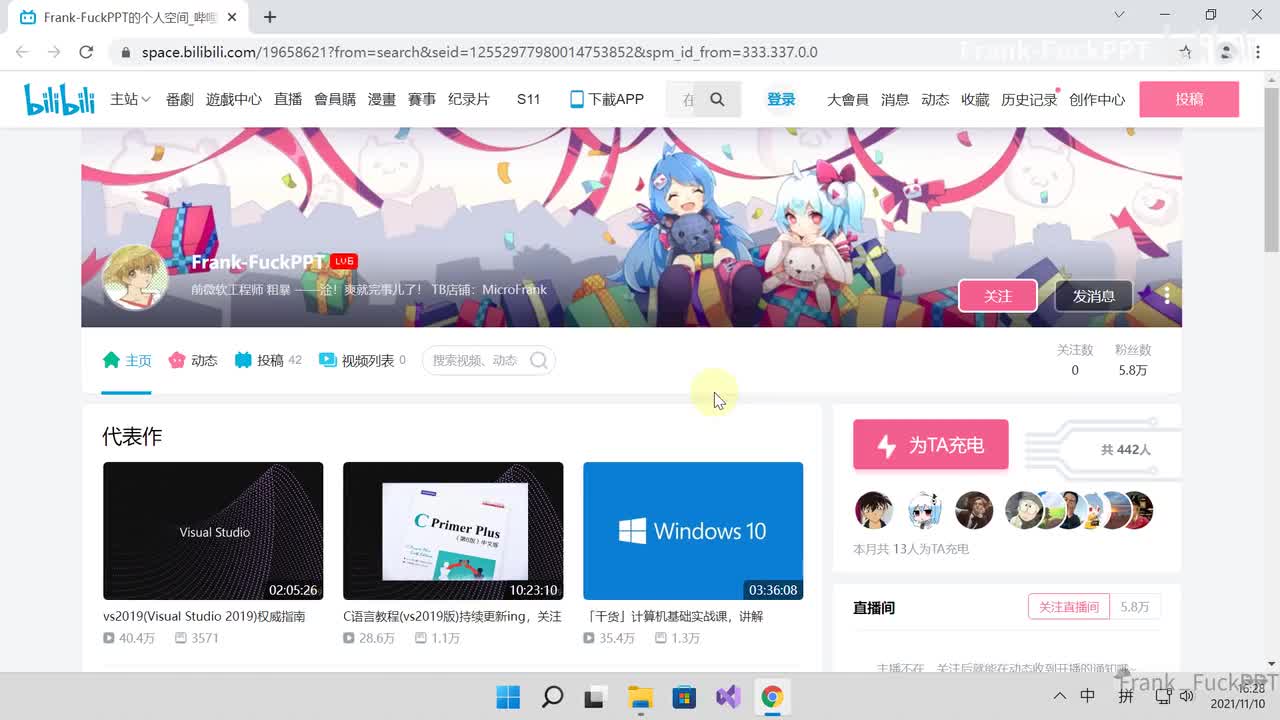The height and width of the screenshot is (720, 1280).
Task: Open 收藏 in header
Action: (x=975, y=99)
